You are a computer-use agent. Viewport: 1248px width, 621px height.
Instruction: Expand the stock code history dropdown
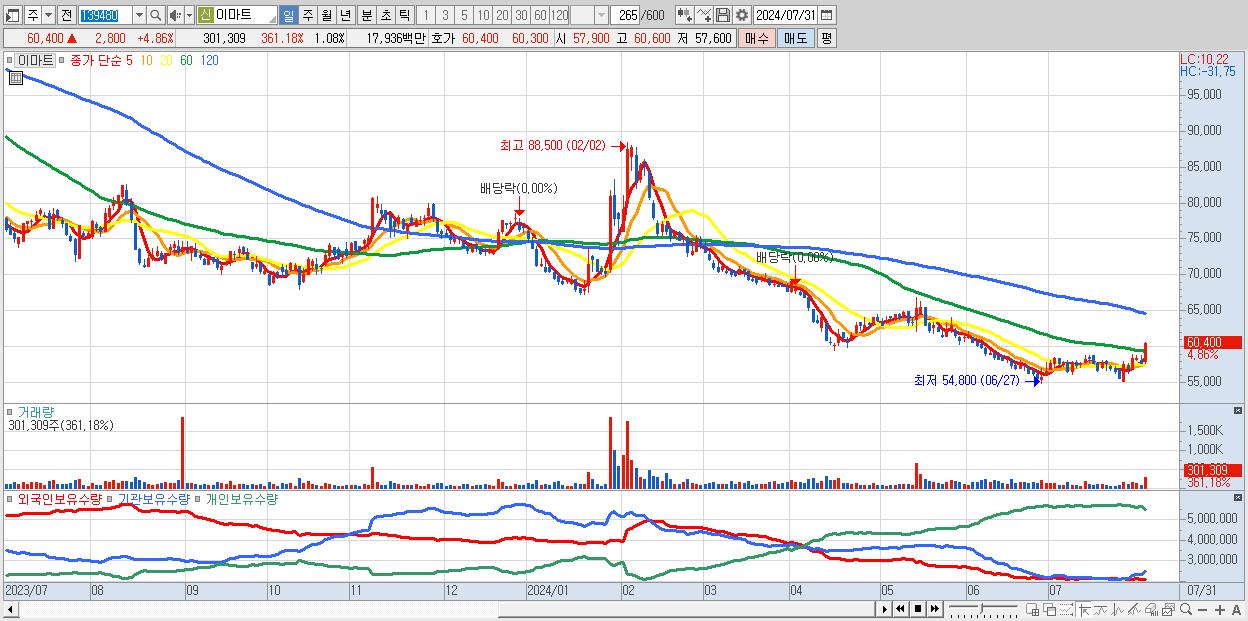[x=139, y=15]
